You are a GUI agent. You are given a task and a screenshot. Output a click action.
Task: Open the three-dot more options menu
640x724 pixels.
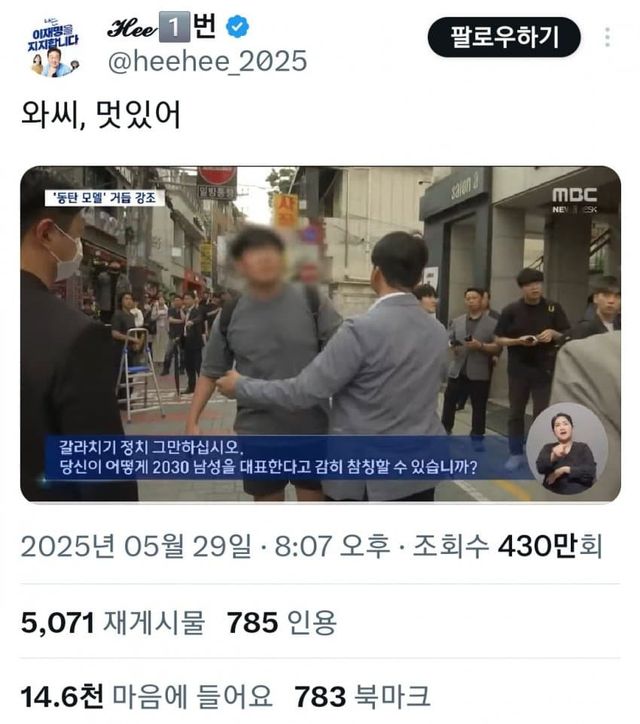(607, 37)
